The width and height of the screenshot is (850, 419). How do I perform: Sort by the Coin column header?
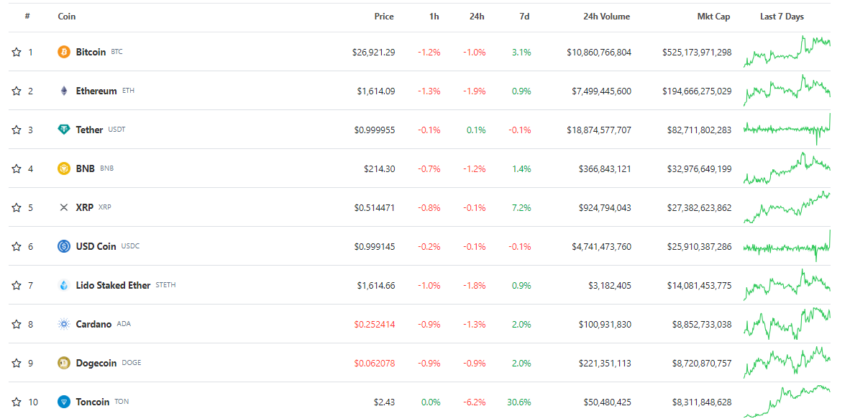[67, 16]
